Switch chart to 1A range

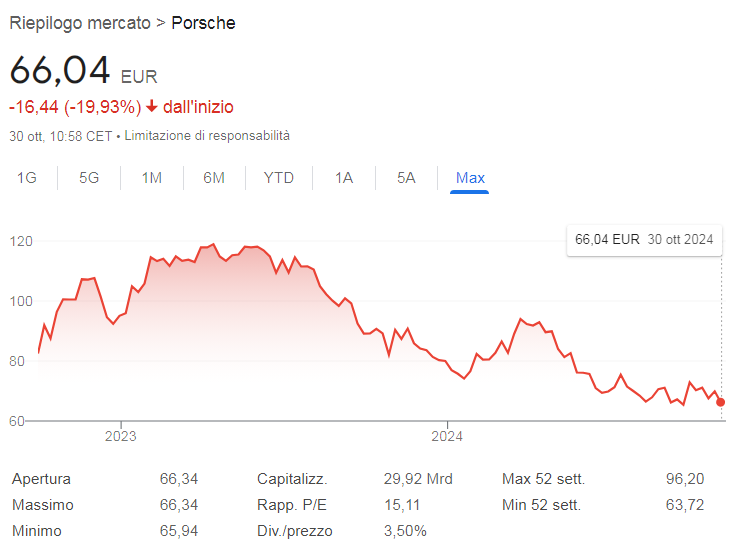coord(344,178)
